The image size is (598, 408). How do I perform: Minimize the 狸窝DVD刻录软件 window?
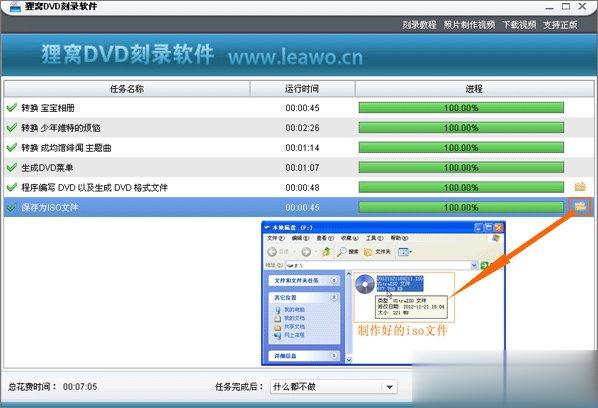(x=550, y=7)
